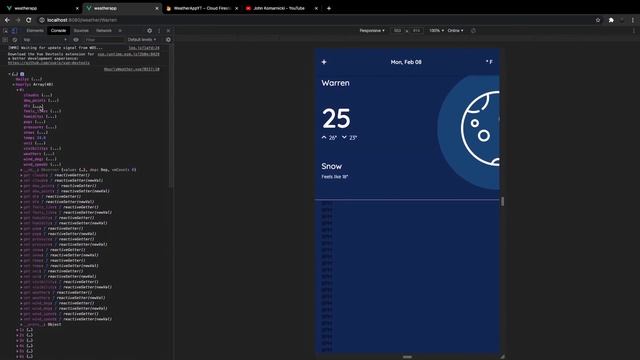Close the first weatherapp browser tab
Image resolution: width=640 pixels, height=360 pixels.
77,8
